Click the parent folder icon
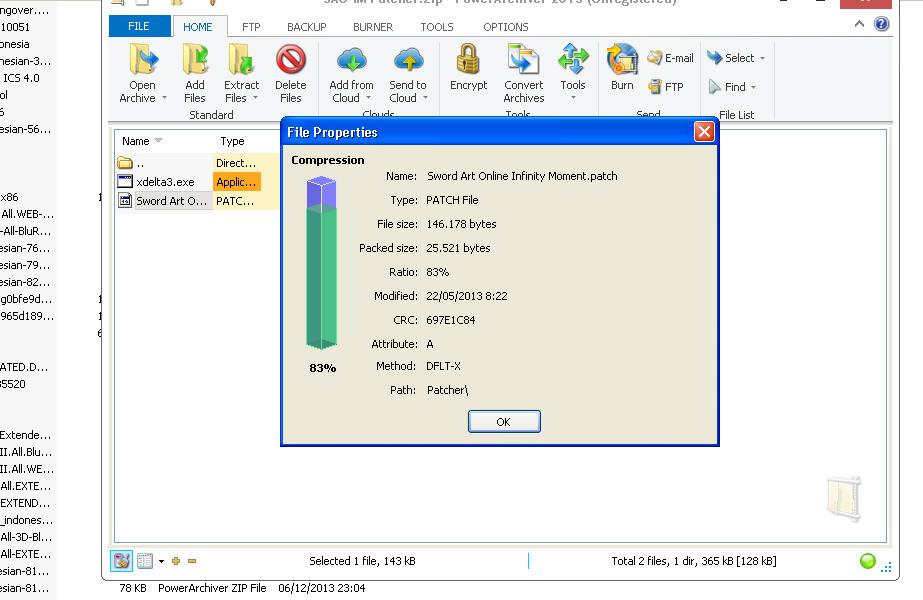Screen dimensions: 923x600 coord(125,163)
